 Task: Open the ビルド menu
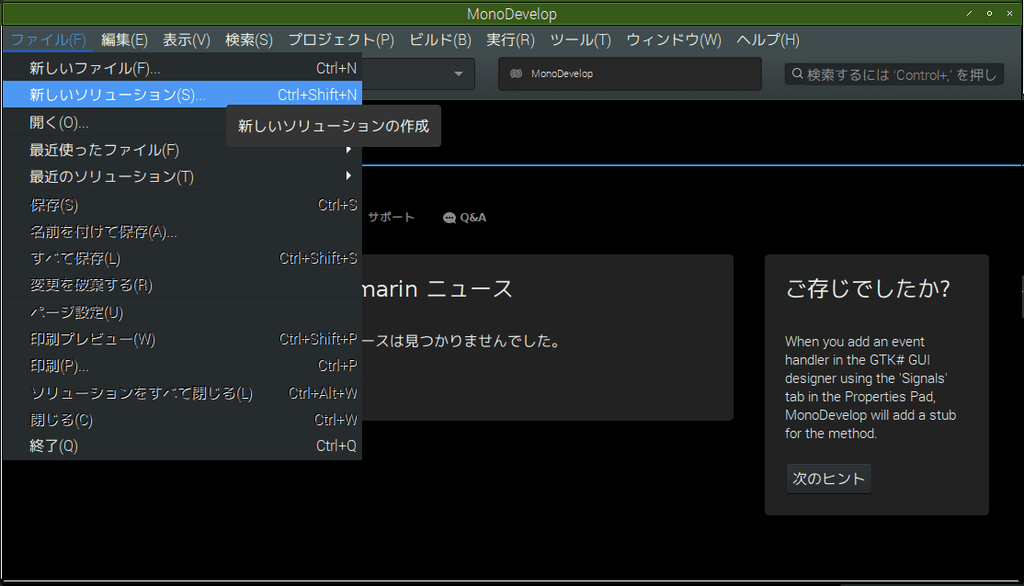click(x=439, y=40)
